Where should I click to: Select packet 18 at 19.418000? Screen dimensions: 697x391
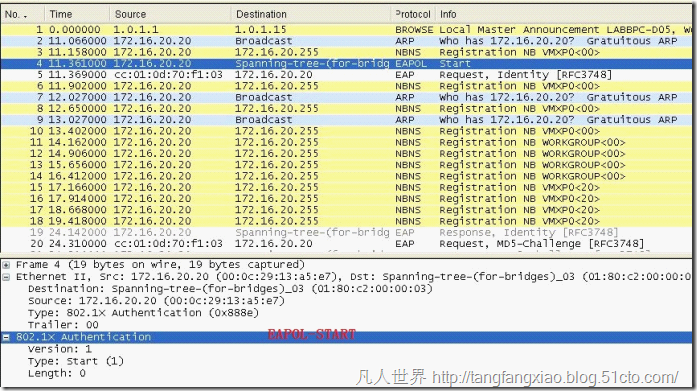(346, 221)
